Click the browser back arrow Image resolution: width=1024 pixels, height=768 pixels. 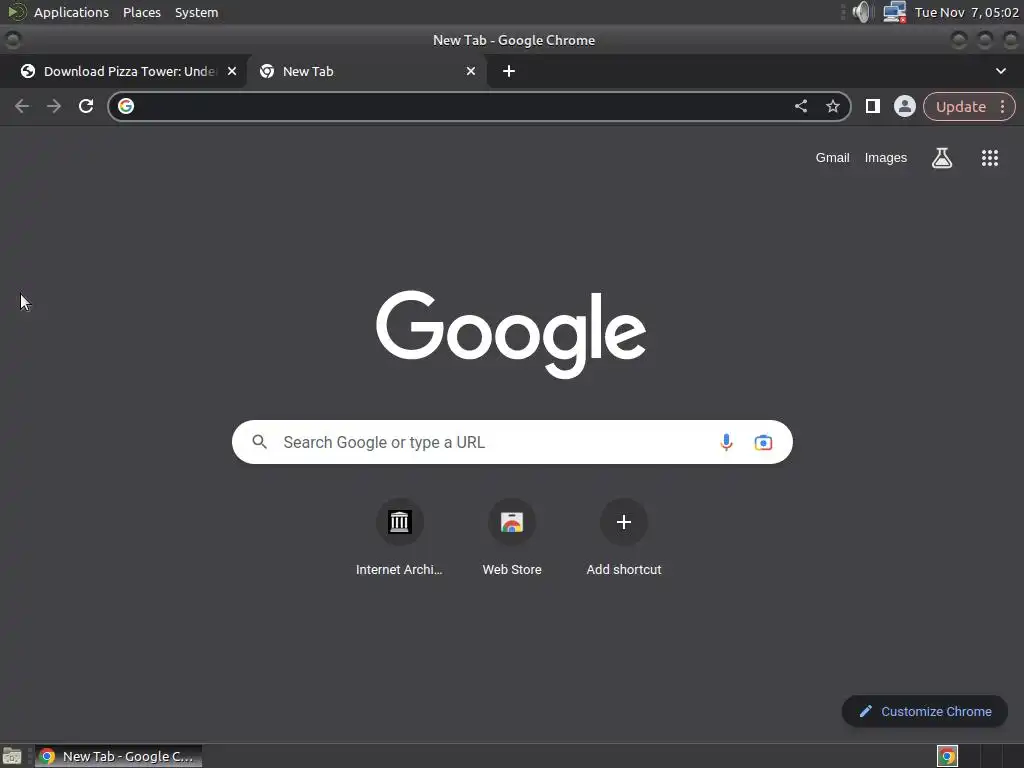point(22,106)
